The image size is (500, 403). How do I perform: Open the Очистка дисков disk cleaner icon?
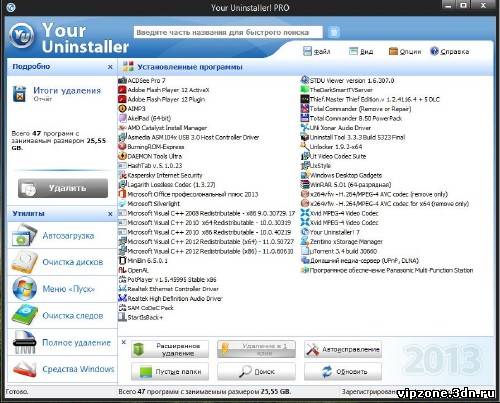pyautogui.click(x=24, y=262)
